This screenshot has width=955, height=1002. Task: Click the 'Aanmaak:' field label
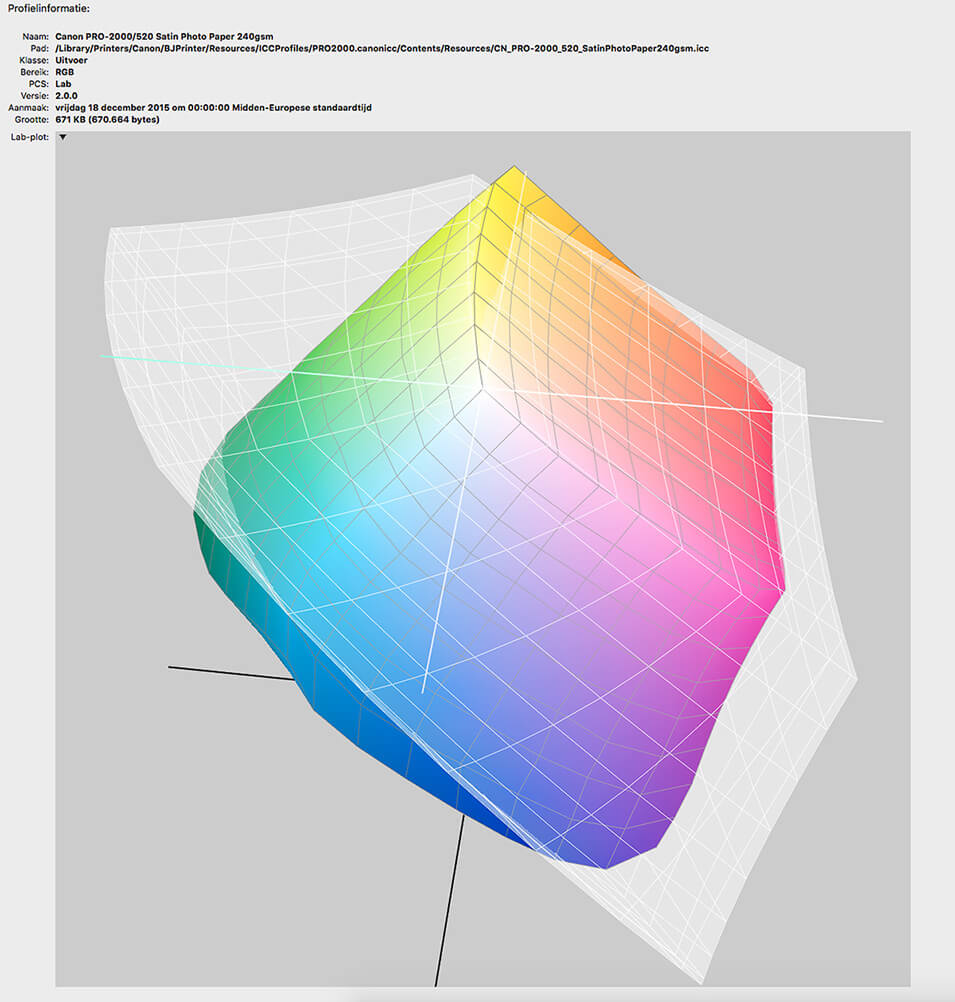29,107
